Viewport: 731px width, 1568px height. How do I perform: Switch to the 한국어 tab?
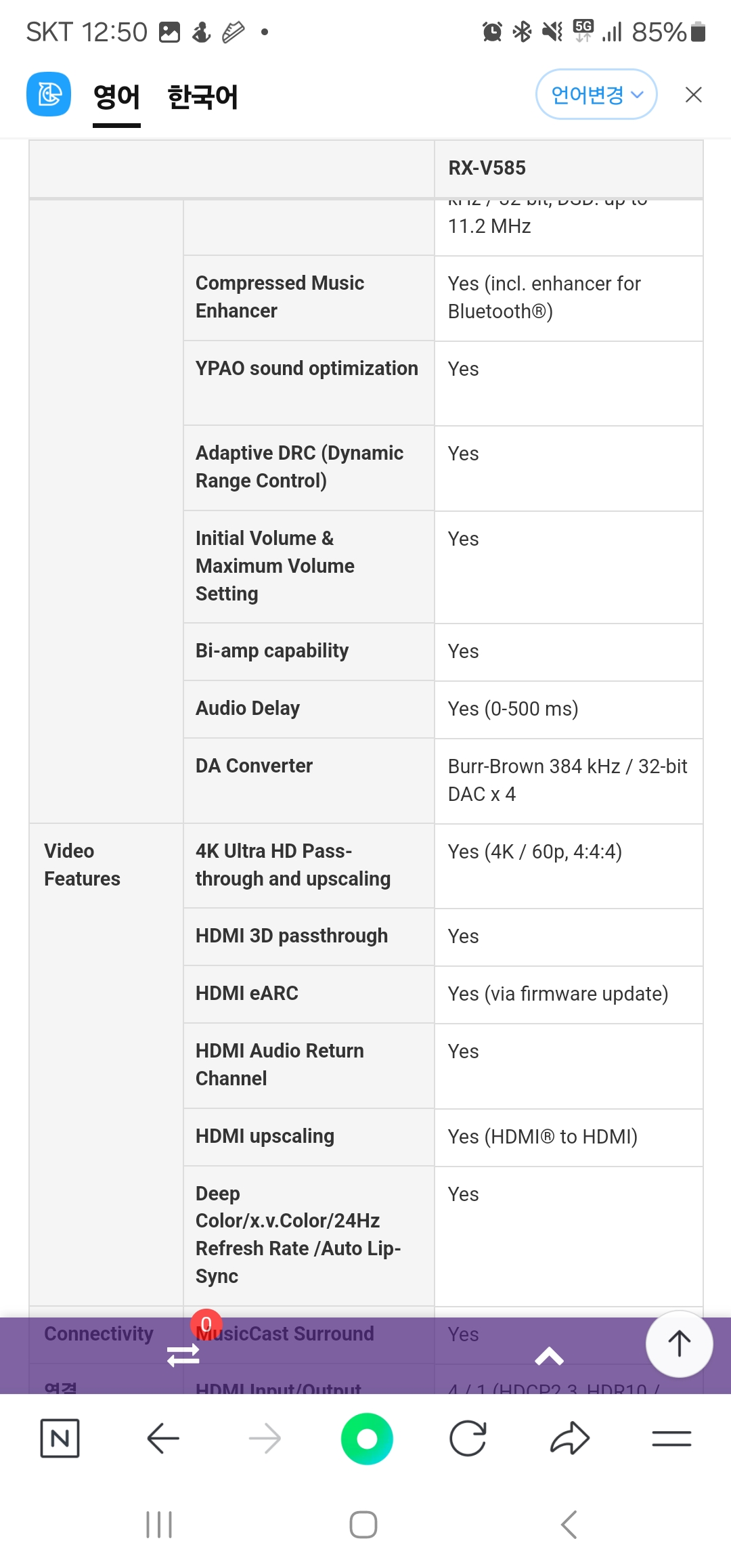coord(202,97)
